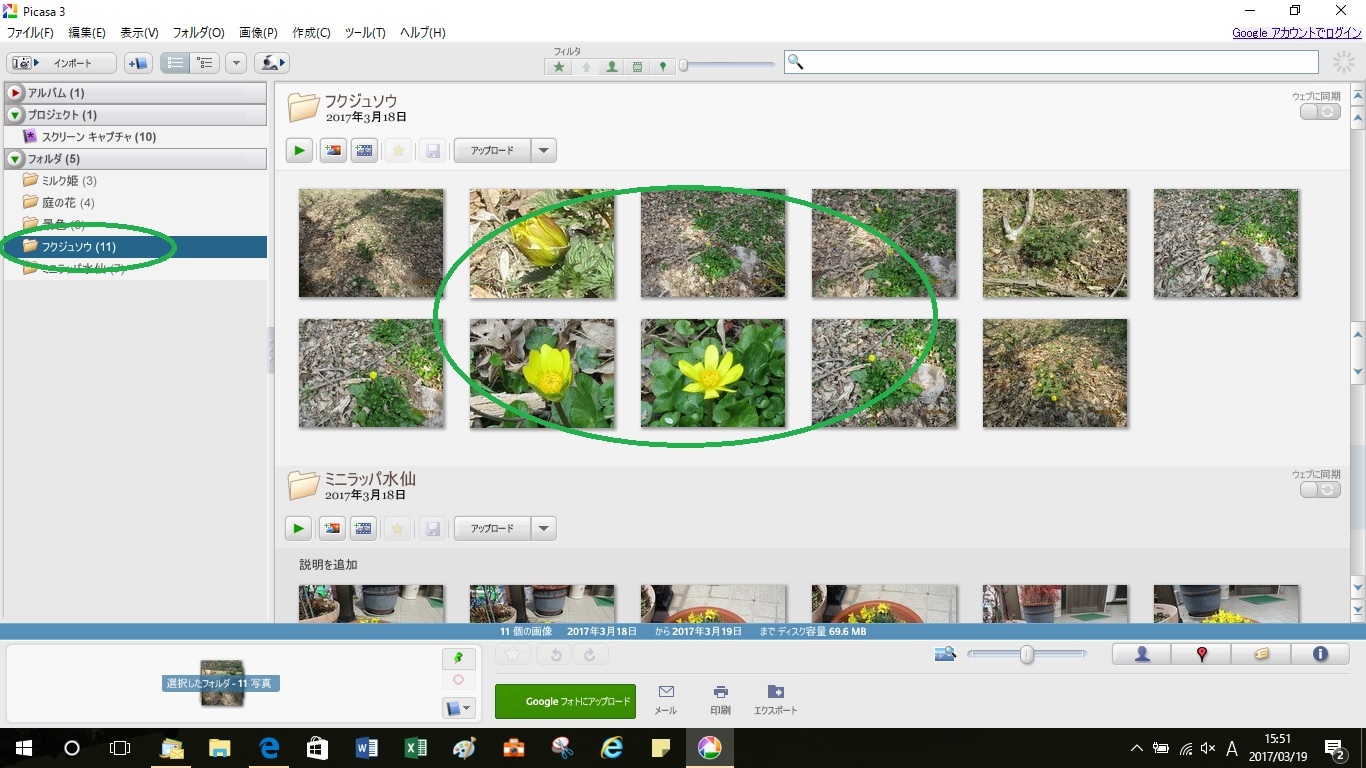The image size is (1366, 768).
Task: Open the add-to-album dropdown in the photo tray
Action: click(x=458, y=708)
